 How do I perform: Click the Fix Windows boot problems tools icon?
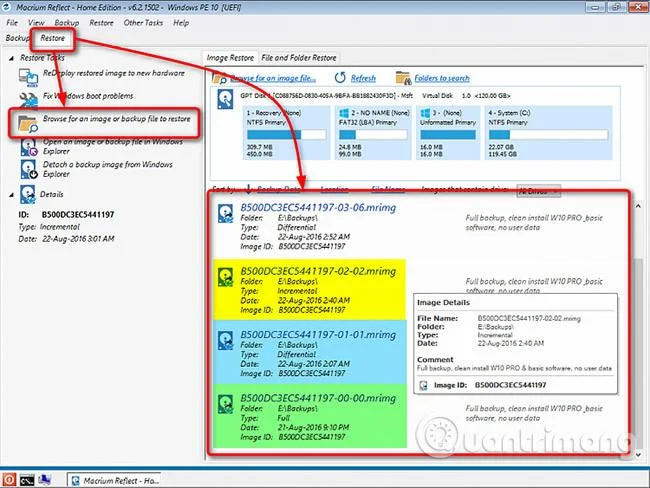[28, 100]
